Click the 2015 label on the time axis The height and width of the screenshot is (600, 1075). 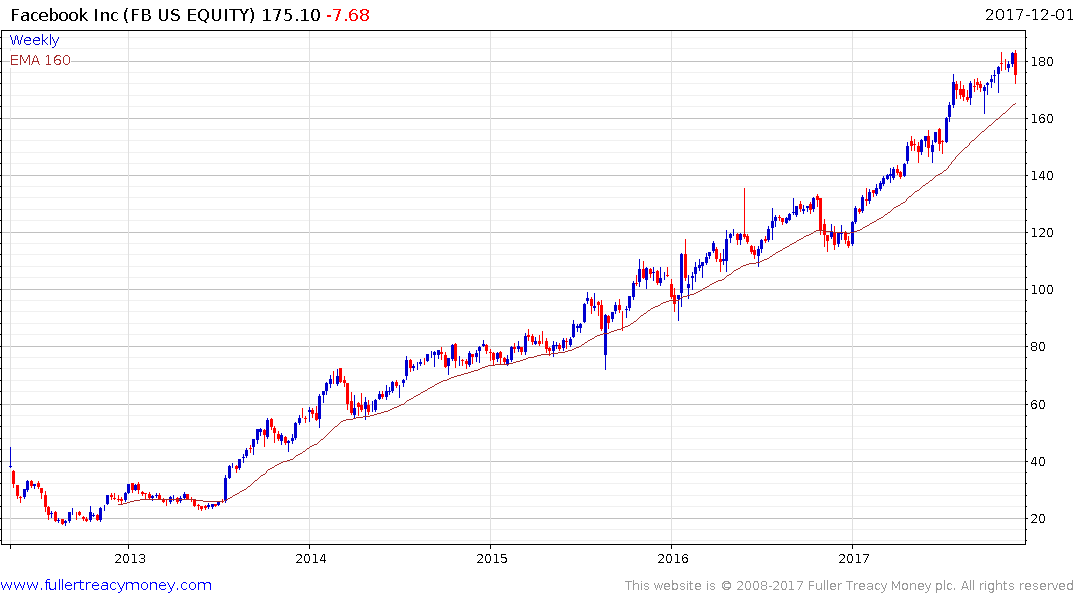click(x=492, y=558)
